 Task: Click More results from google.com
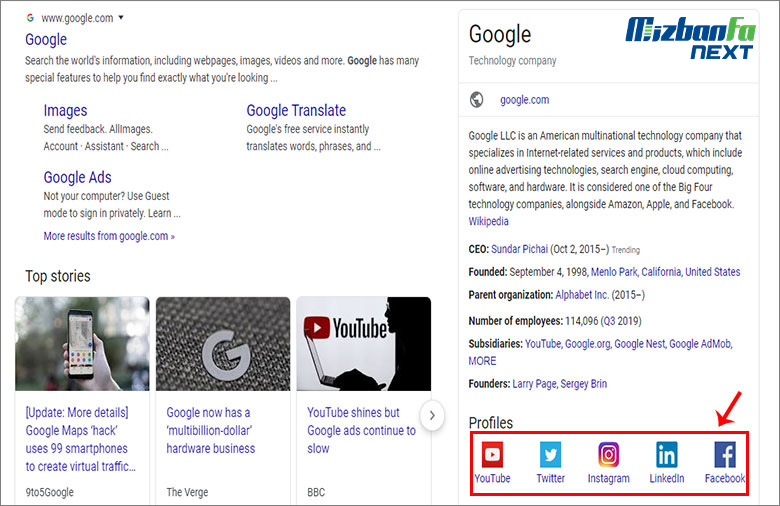pyautogui.click(x=109, y=236)
